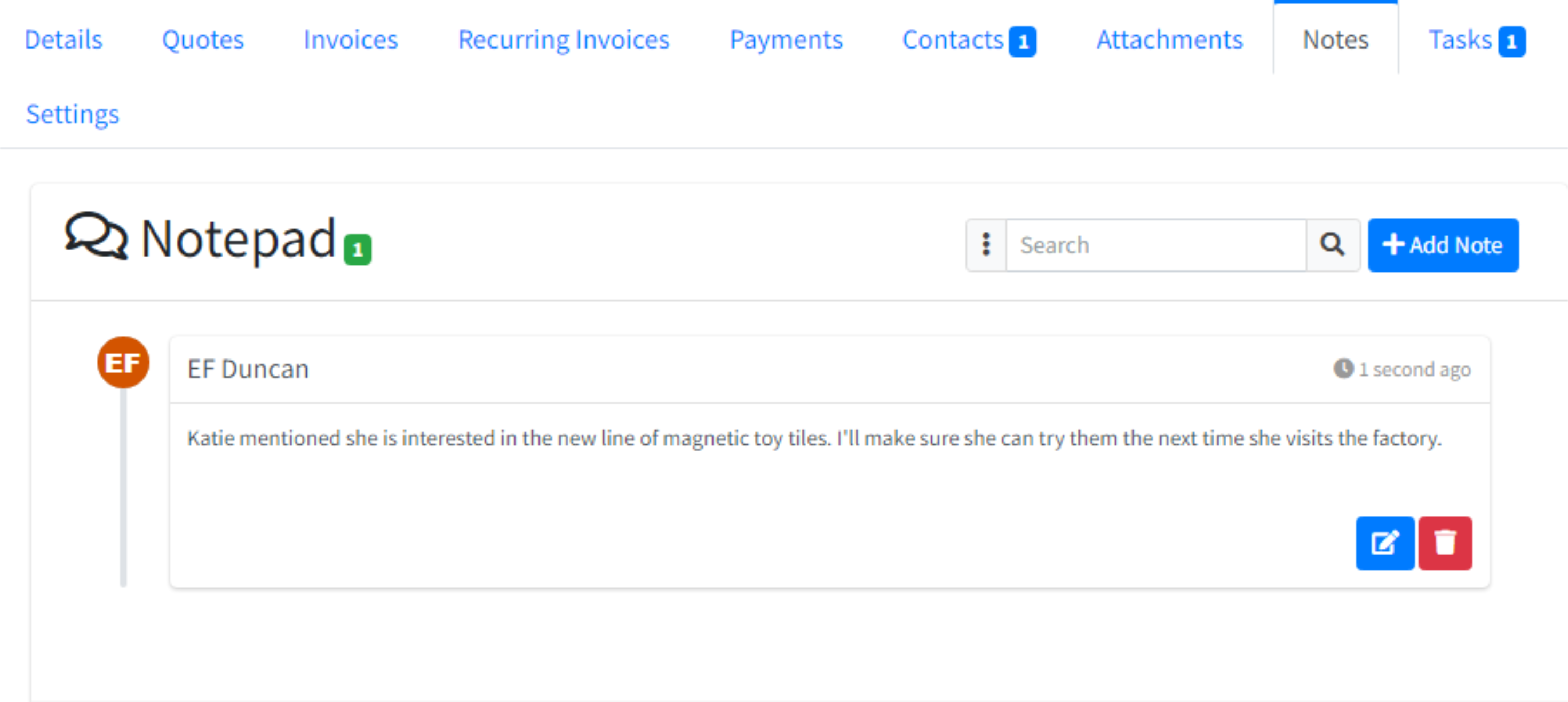Delete the note with trash icon
Image resolution: width=1568 pixels, height=702 pixels.
(1444, 543)
